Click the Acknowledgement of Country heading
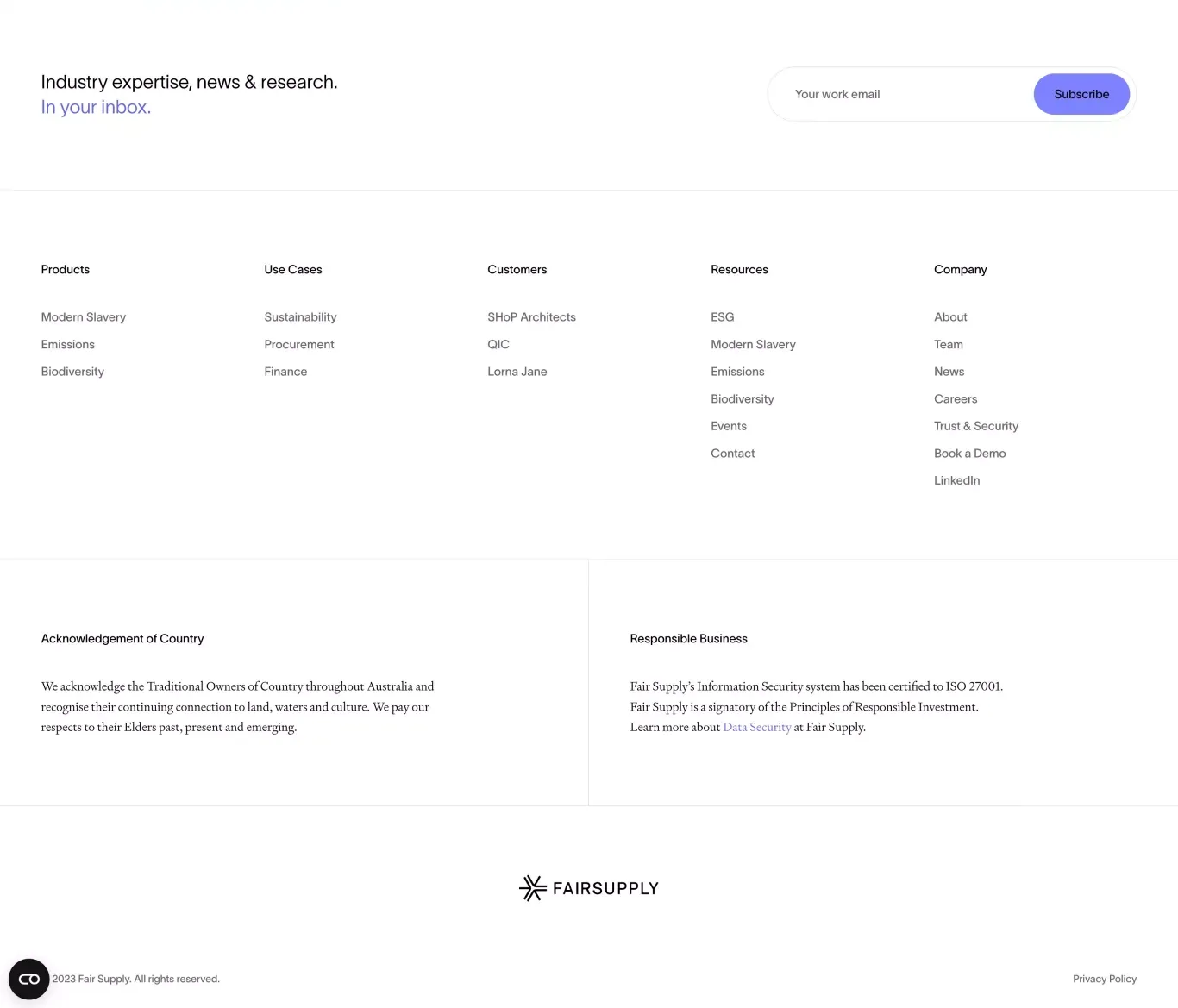1178x1008 pixels. [x=122, y=639]
